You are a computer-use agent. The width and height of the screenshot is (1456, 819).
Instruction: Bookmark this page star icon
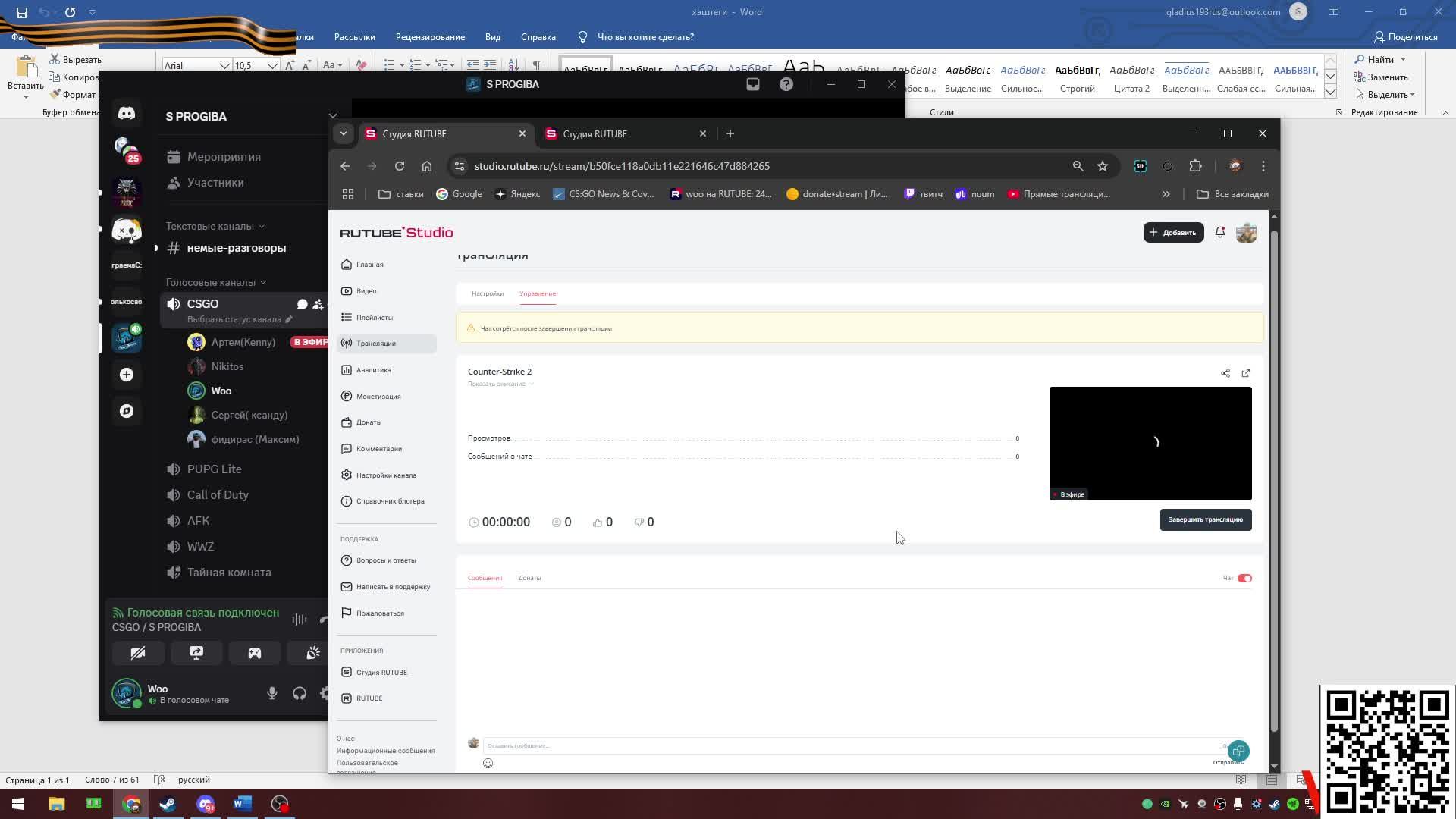(x=1103, y=166)
